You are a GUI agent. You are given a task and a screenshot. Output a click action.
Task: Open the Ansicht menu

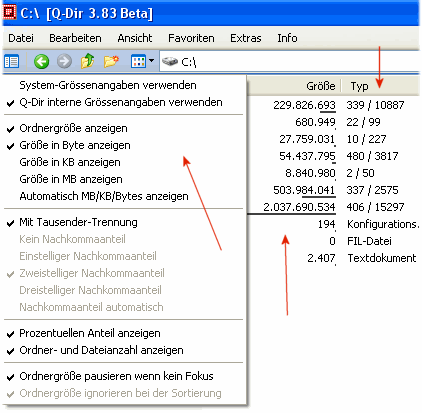135,38
